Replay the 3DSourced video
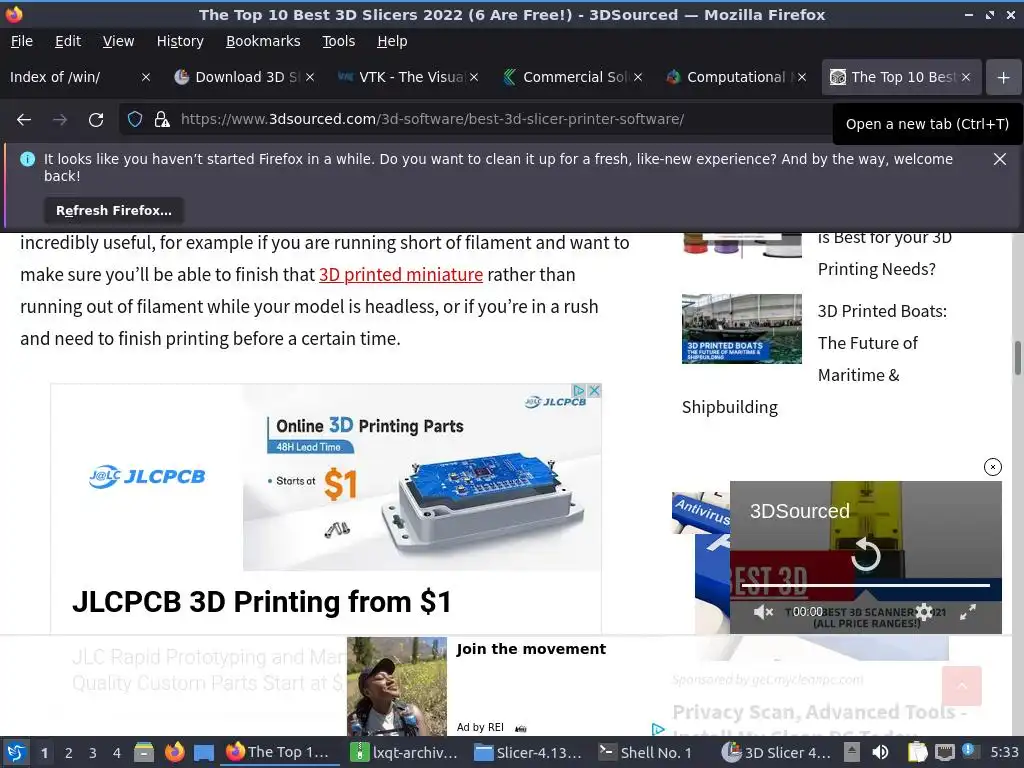 (866, 554)
